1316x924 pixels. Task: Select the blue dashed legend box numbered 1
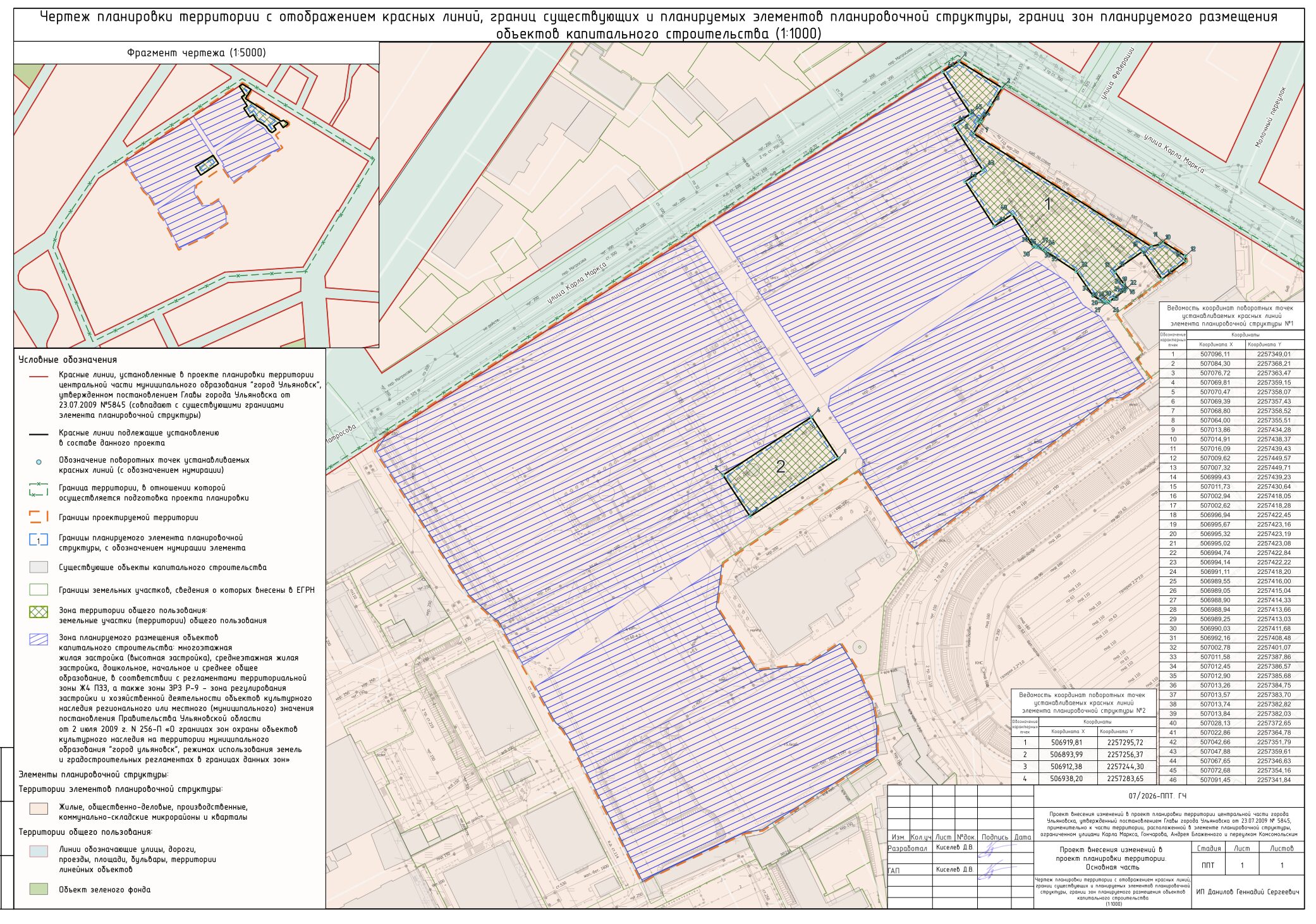pos(39,540)
